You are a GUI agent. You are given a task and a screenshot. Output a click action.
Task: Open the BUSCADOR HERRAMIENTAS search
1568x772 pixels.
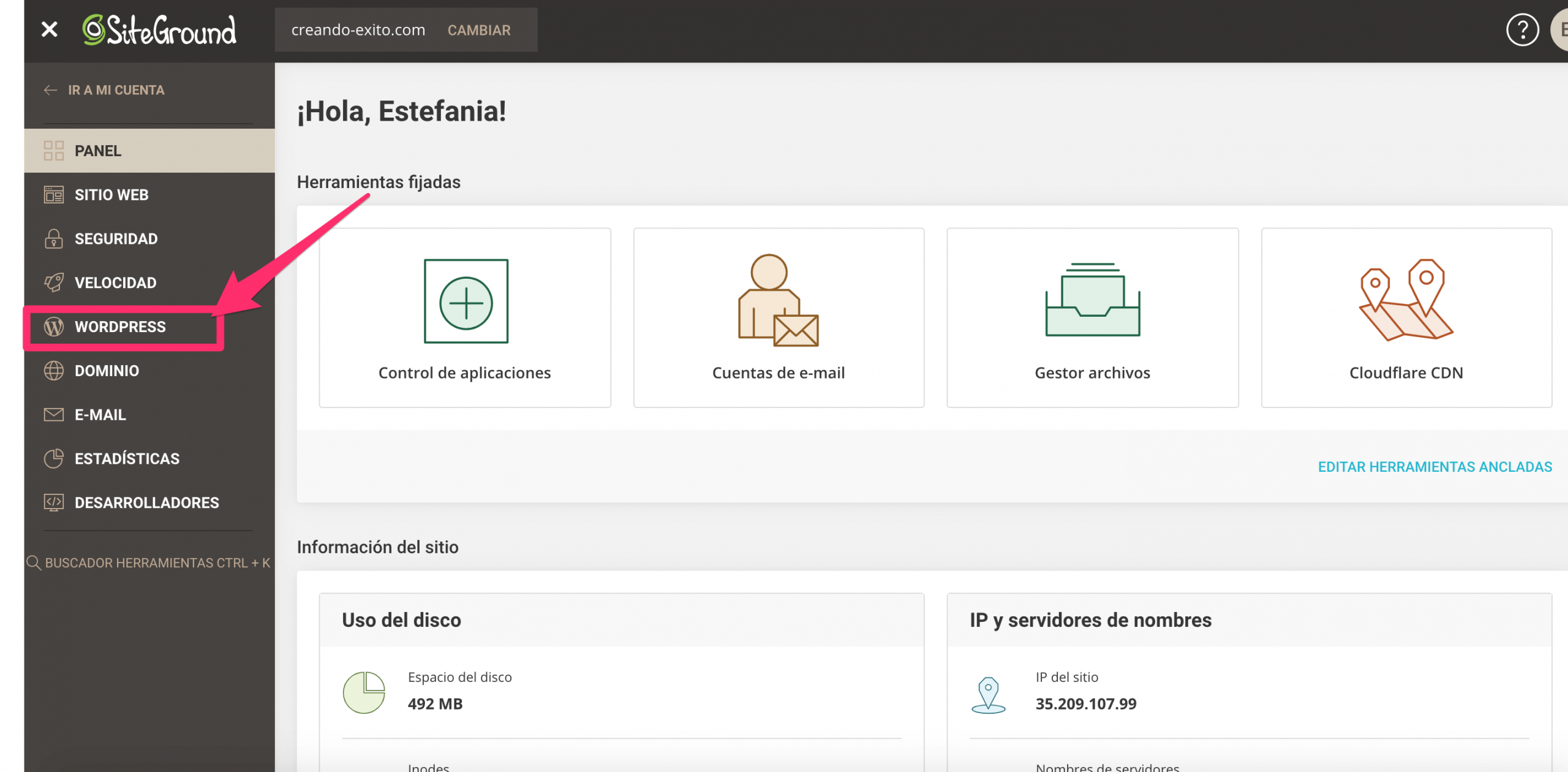pyautogui.click(x=149, y=563)
